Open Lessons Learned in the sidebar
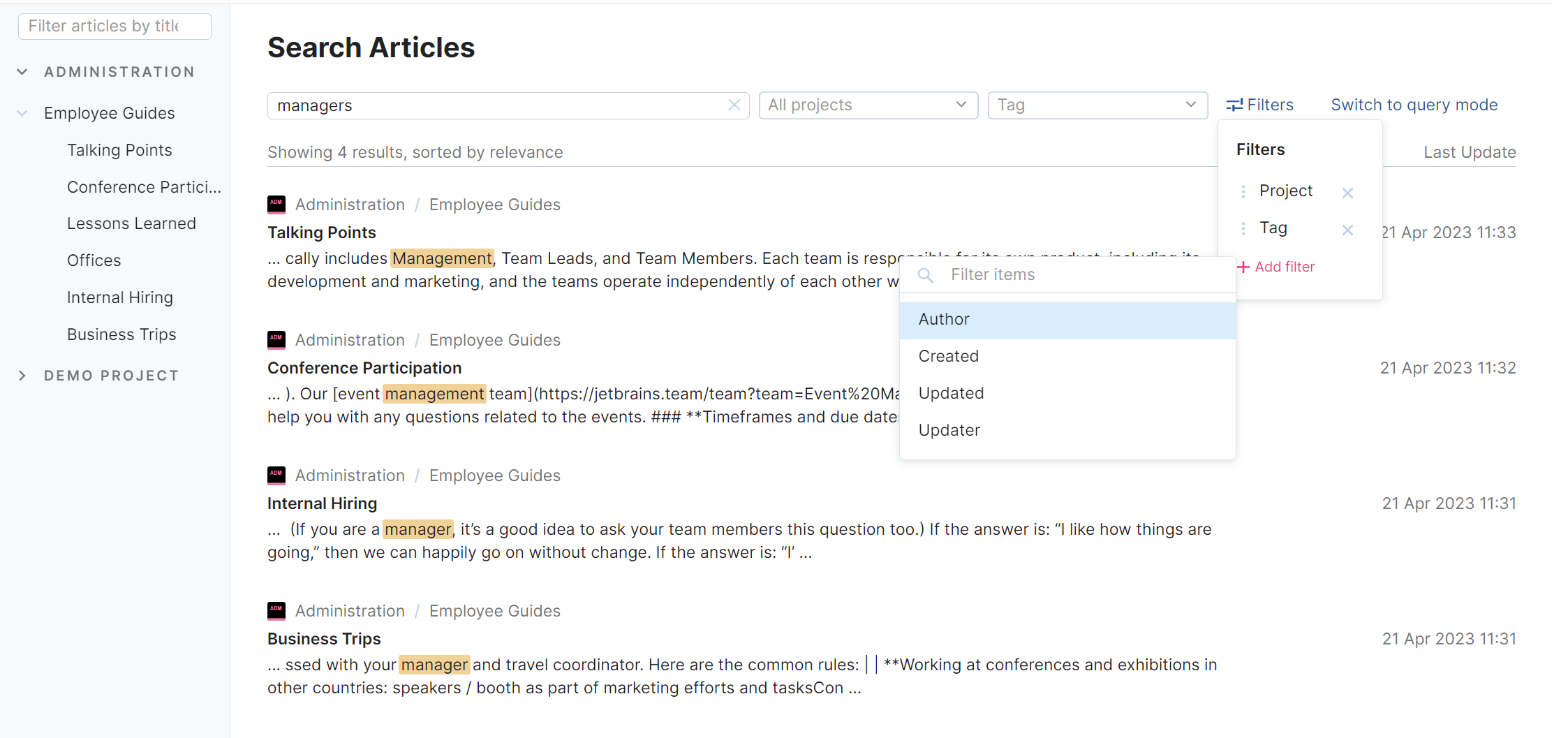 [x=131, y=223]
